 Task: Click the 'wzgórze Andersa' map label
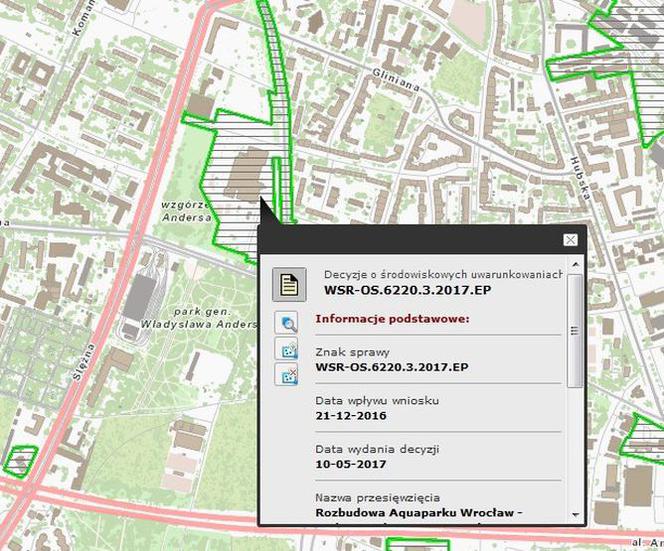(186, 211)
